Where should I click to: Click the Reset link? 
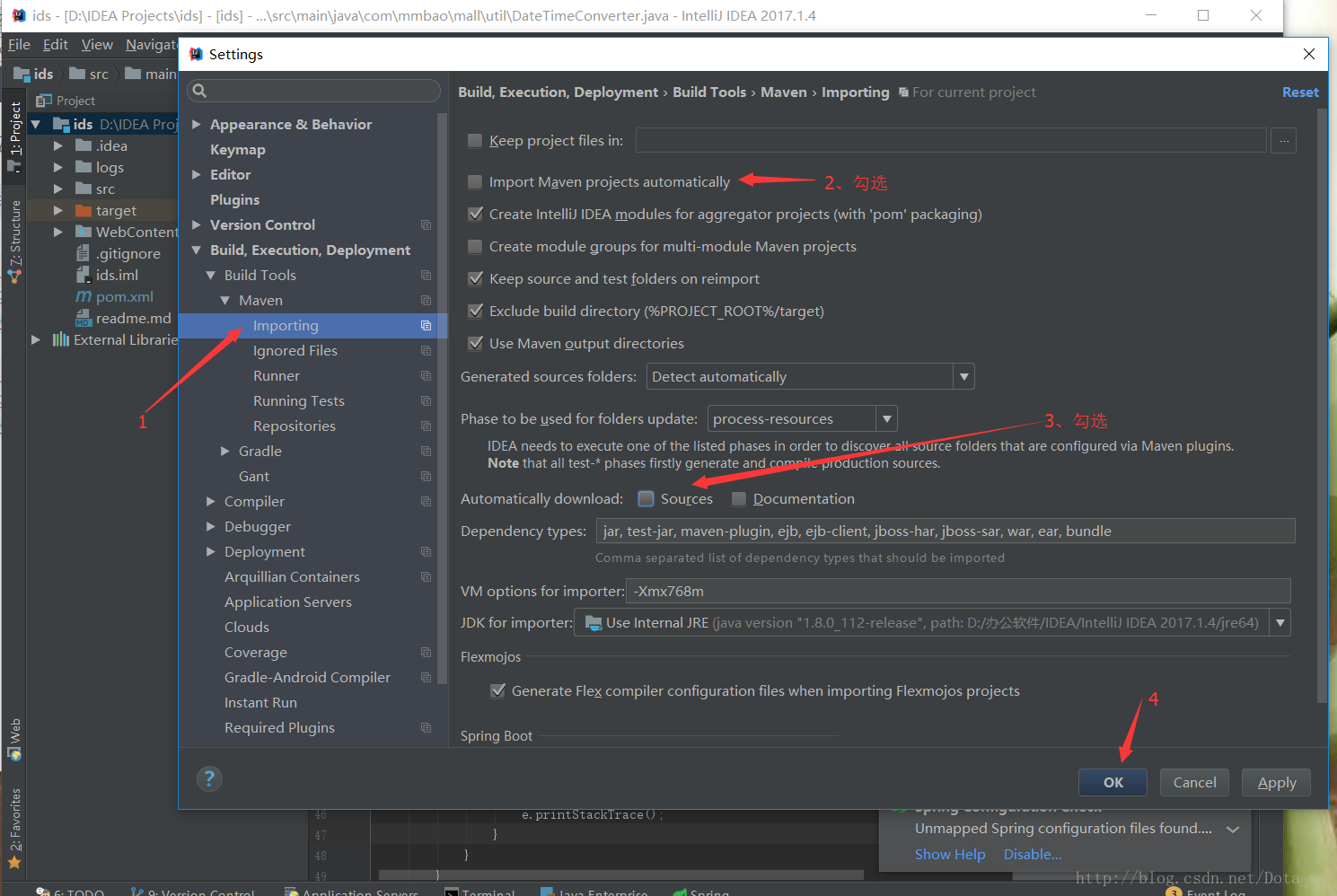pos(1300,92)
